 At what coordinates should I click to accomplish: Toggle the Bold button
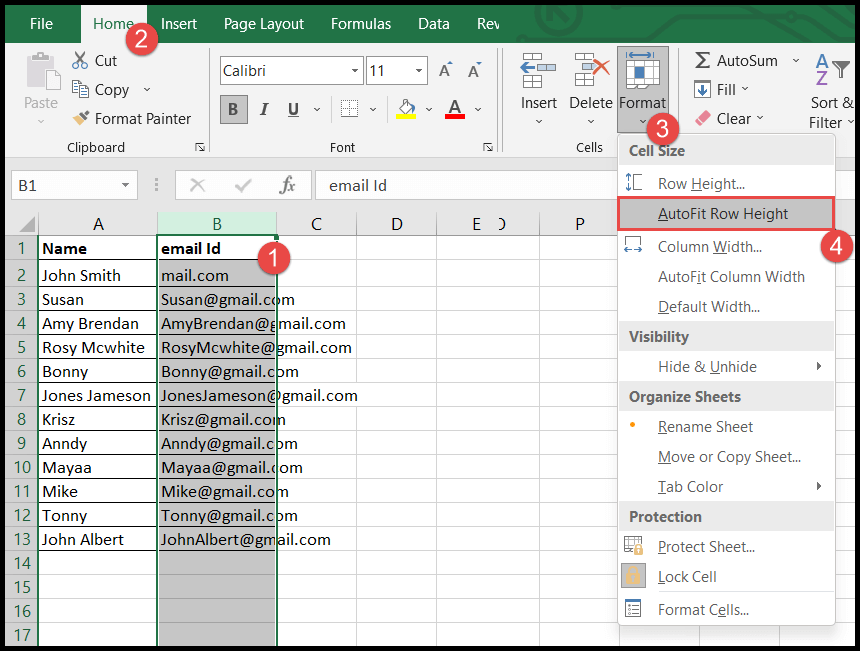tap(234, 109)
